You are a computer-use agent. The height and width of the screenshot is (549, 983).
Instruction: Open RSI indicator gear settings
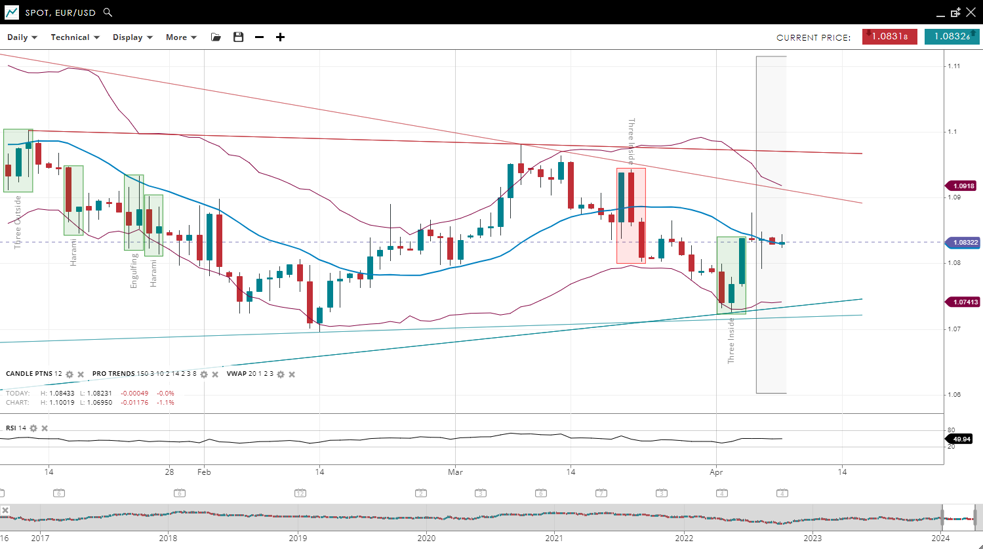pyautogui.click(x=33, y=428)
